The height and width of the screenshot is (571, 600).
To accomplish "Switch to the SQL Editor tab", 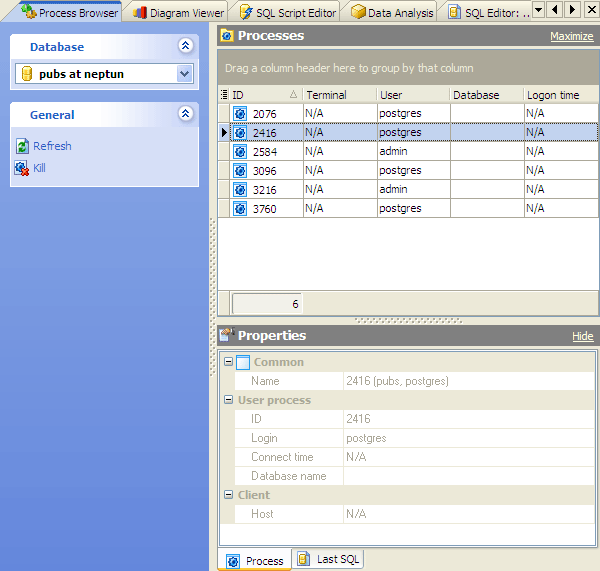I will pyautogui.click(x=490, y=13).
